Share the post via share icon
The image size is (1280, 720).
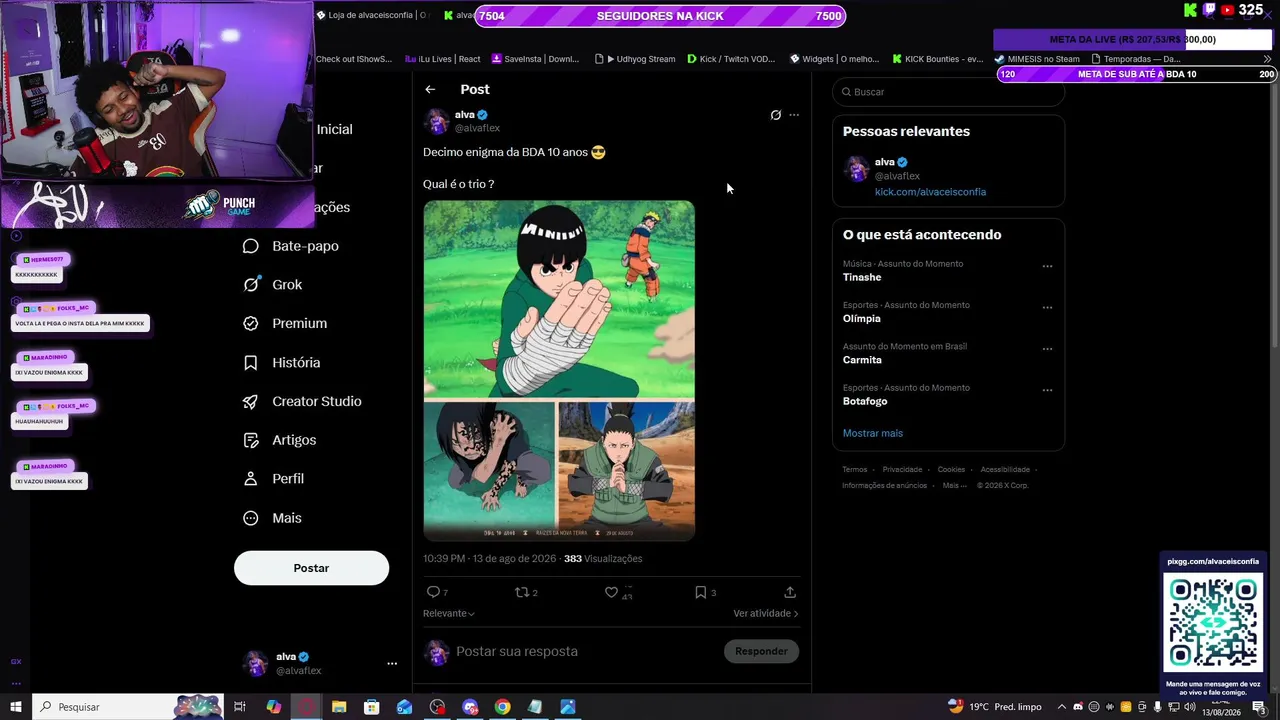790,592
